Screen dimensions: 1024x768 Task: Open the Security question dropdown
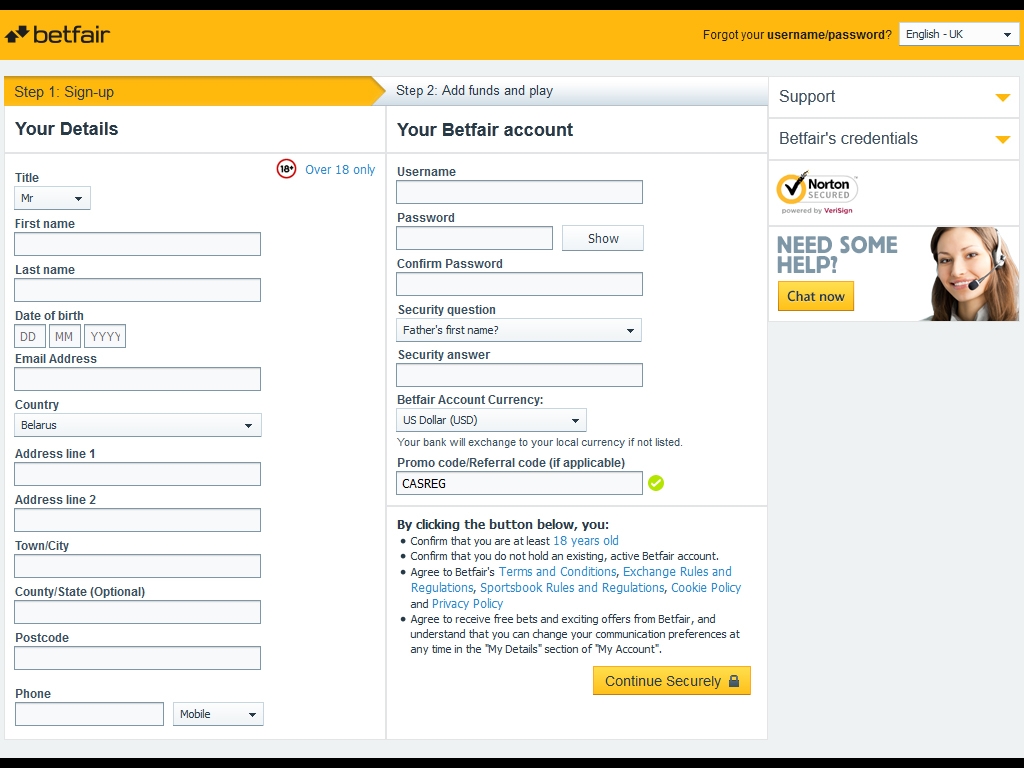tap(518, 330)
